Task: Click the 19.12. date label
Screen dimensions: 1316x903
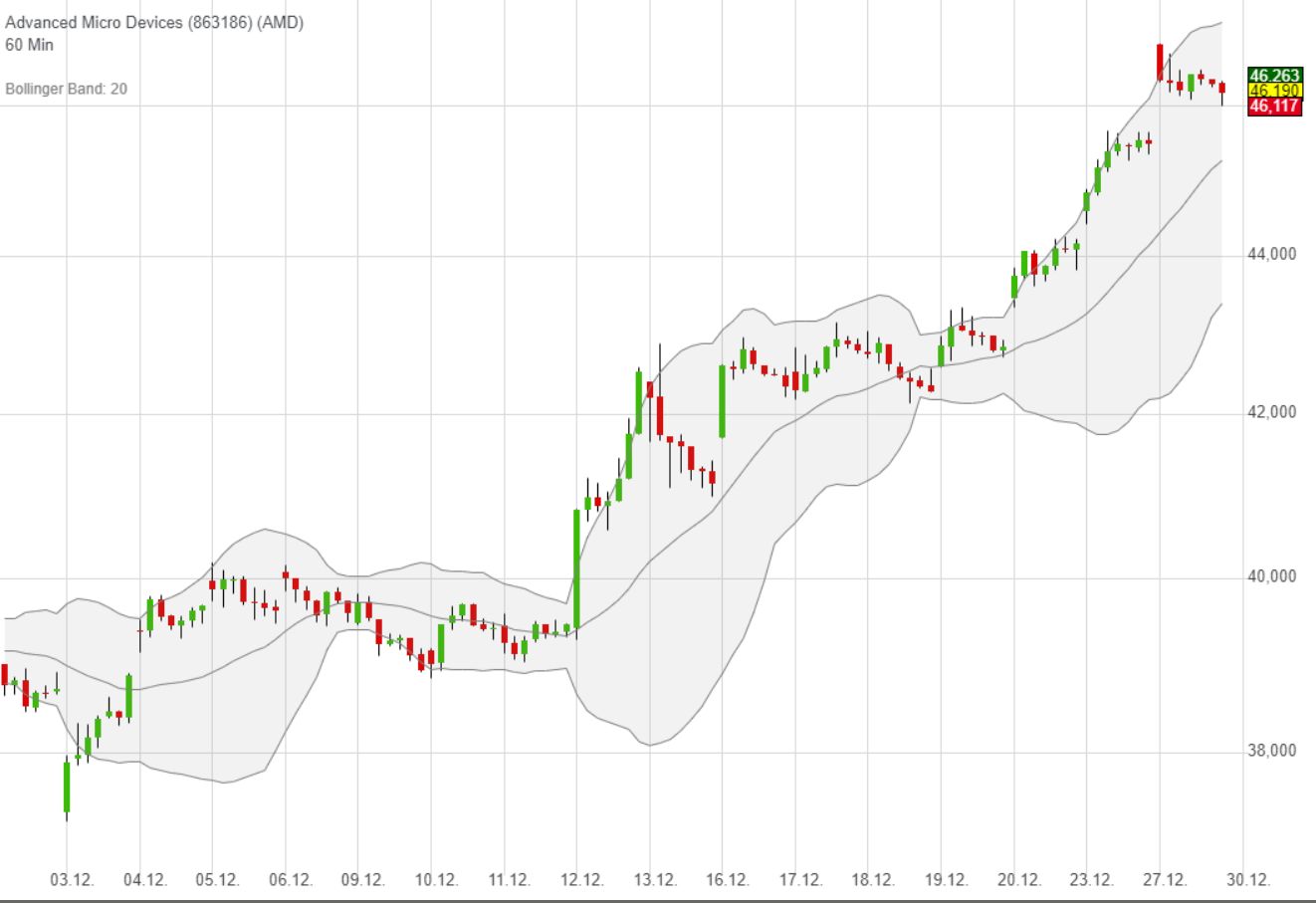Action: 946,880
